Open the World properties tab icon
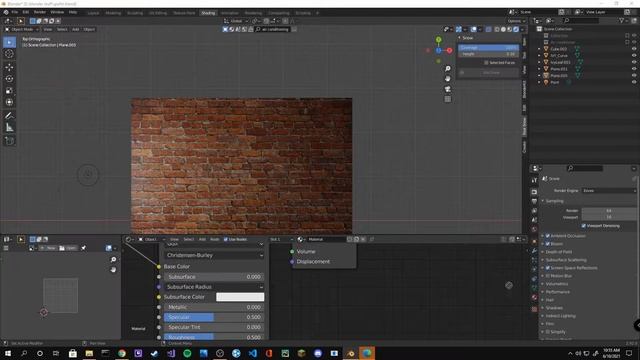The image size is (640, 360). point(534,229)
